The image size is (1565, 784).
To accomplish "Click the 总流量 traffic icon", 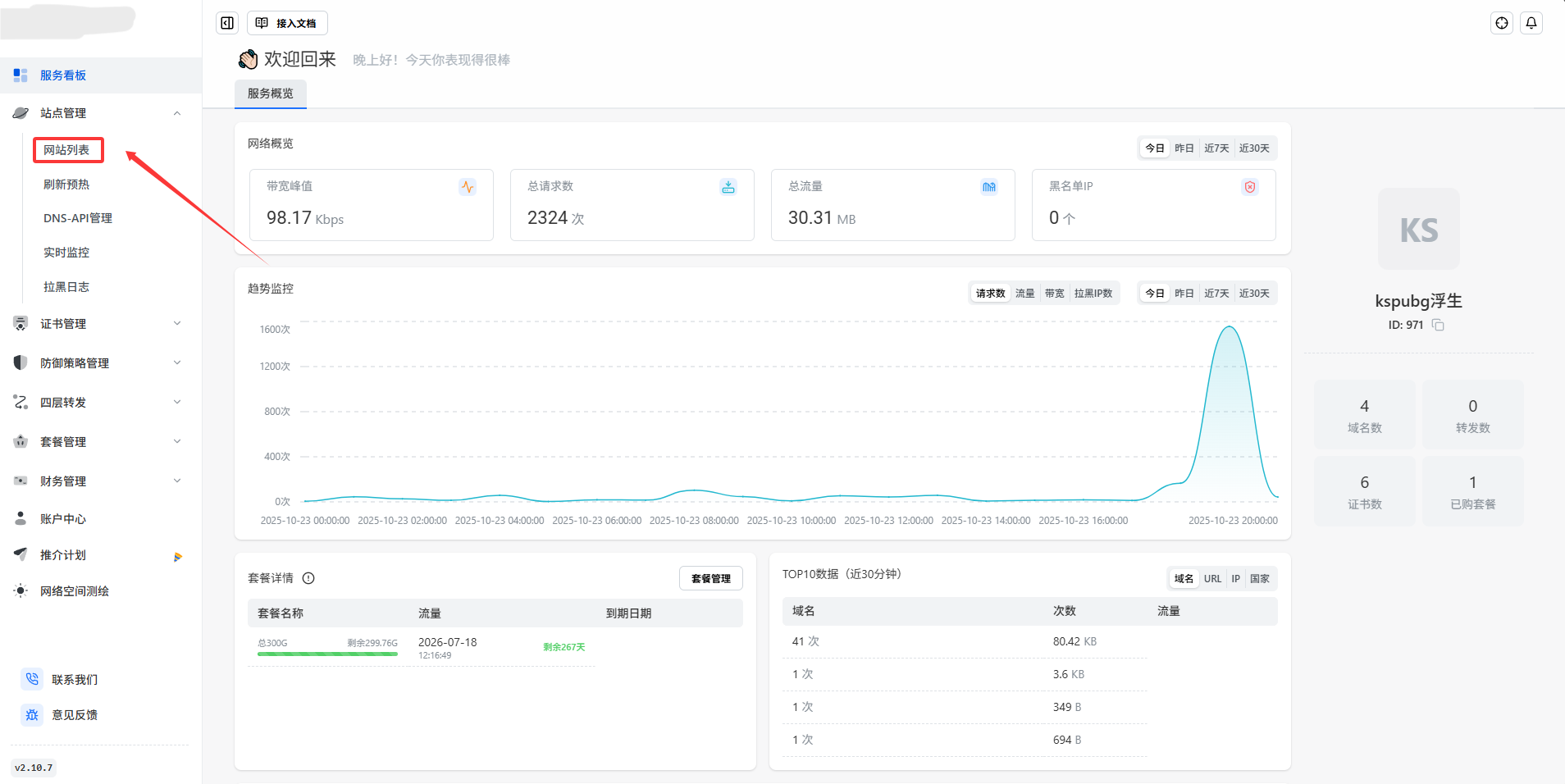I will pyautogui.click(x=988, y=187).
